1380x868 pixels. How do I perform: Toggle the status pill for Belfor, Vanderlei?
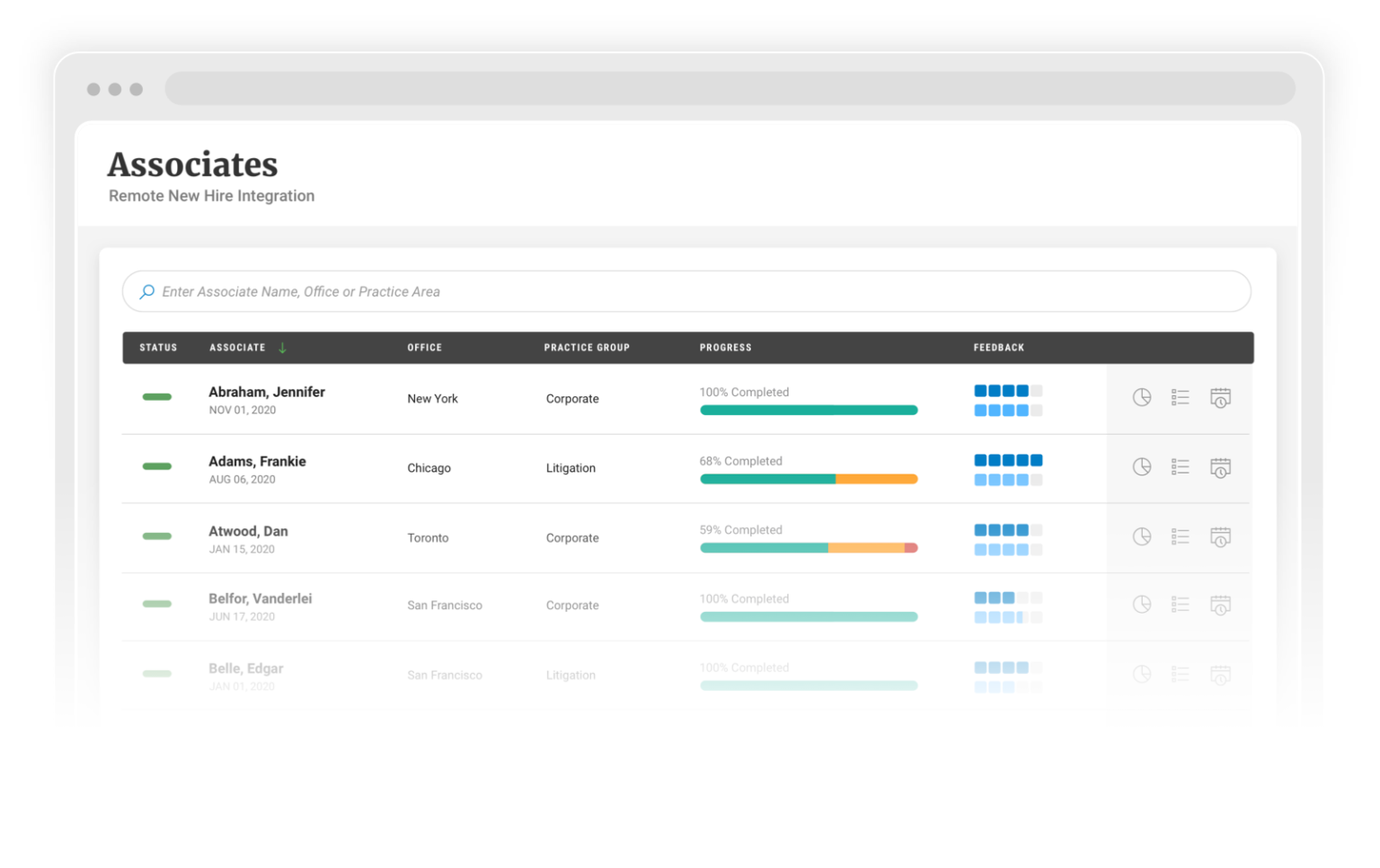tap(157, 605)
